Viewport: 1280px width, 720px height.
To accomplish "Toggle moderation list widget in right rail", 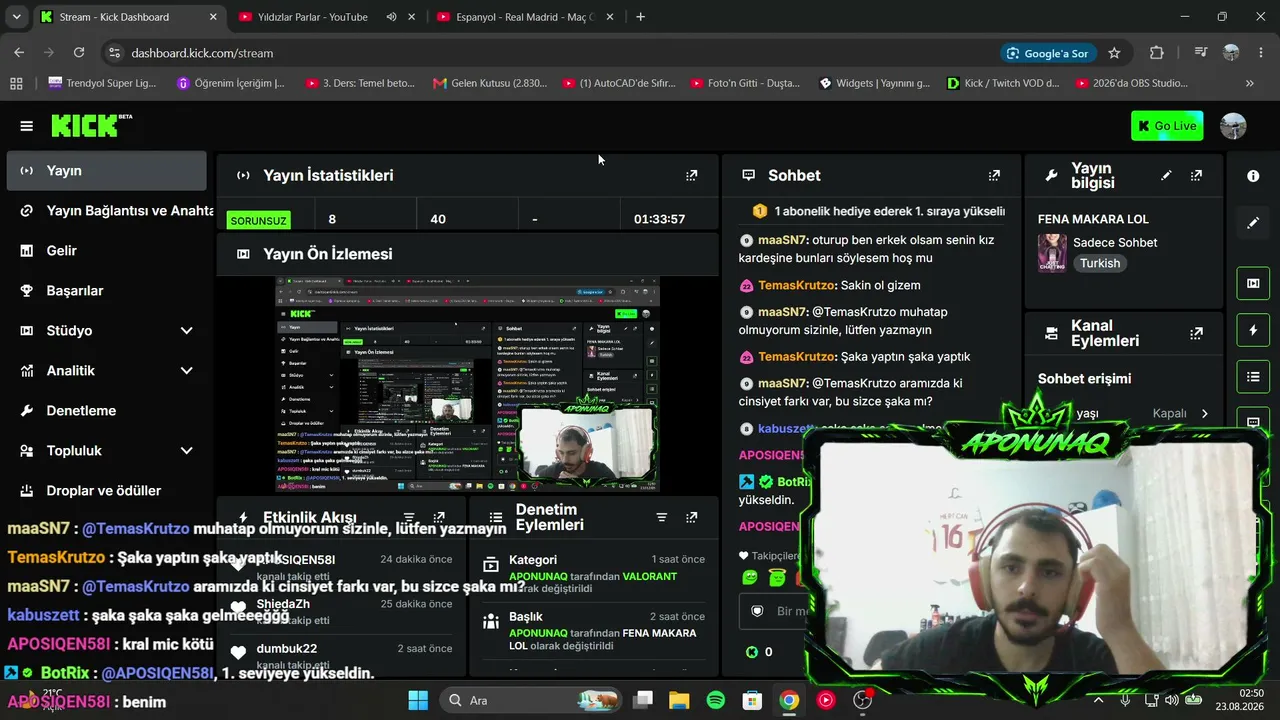I will [1253, 377].
